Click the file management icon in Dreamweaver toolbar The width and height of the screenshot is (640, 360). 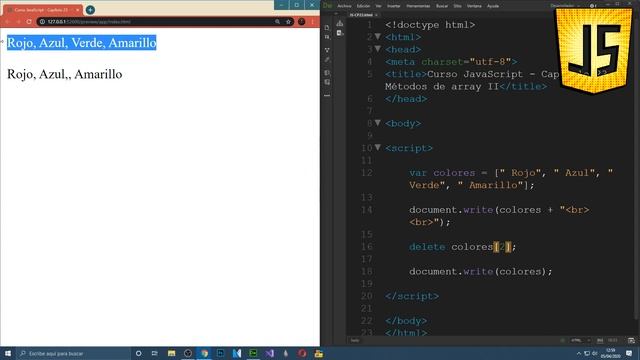327,37
